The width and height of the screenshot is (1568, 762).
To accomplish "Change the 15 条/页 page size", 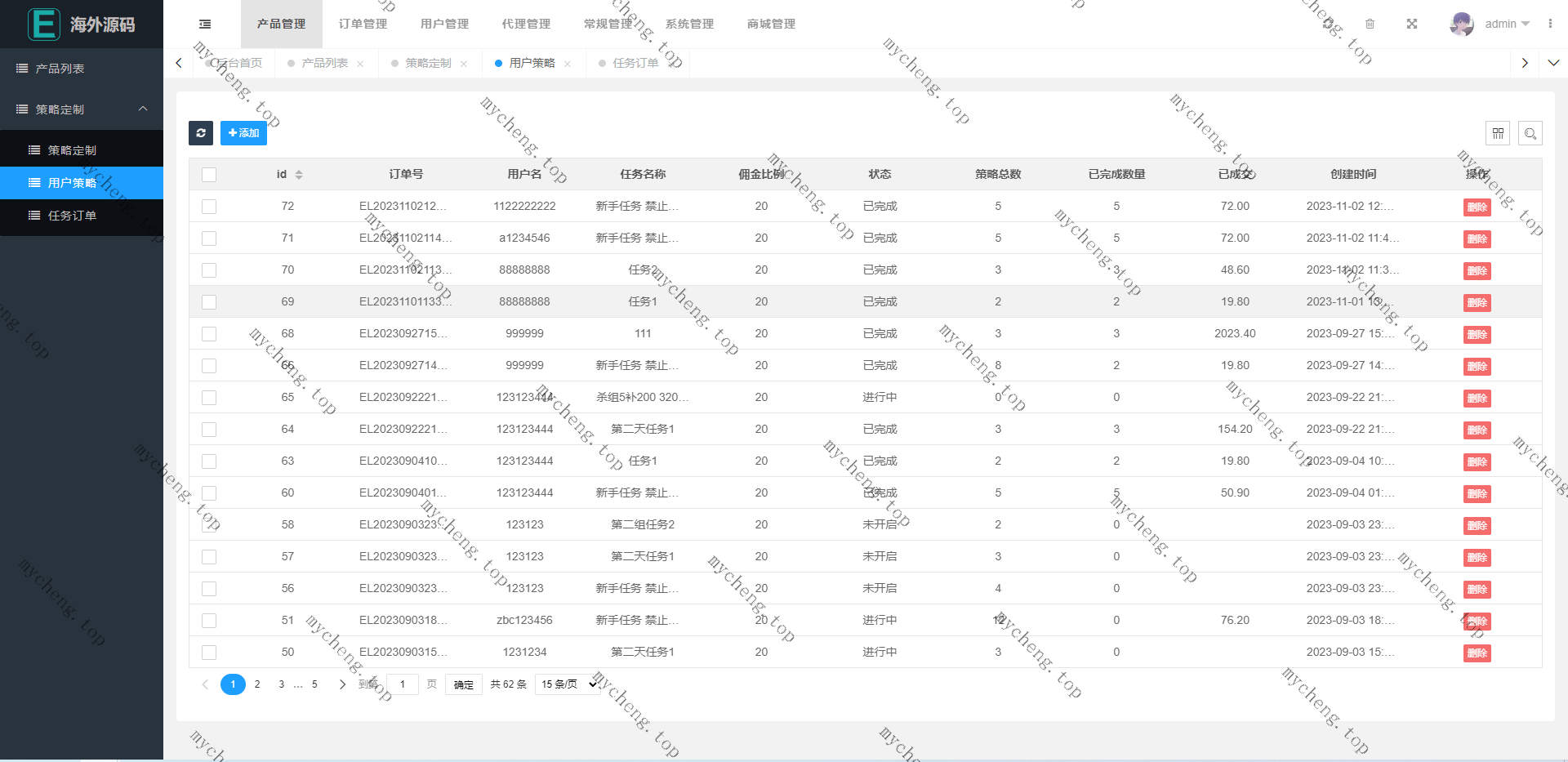I will [x=569, y=684].
